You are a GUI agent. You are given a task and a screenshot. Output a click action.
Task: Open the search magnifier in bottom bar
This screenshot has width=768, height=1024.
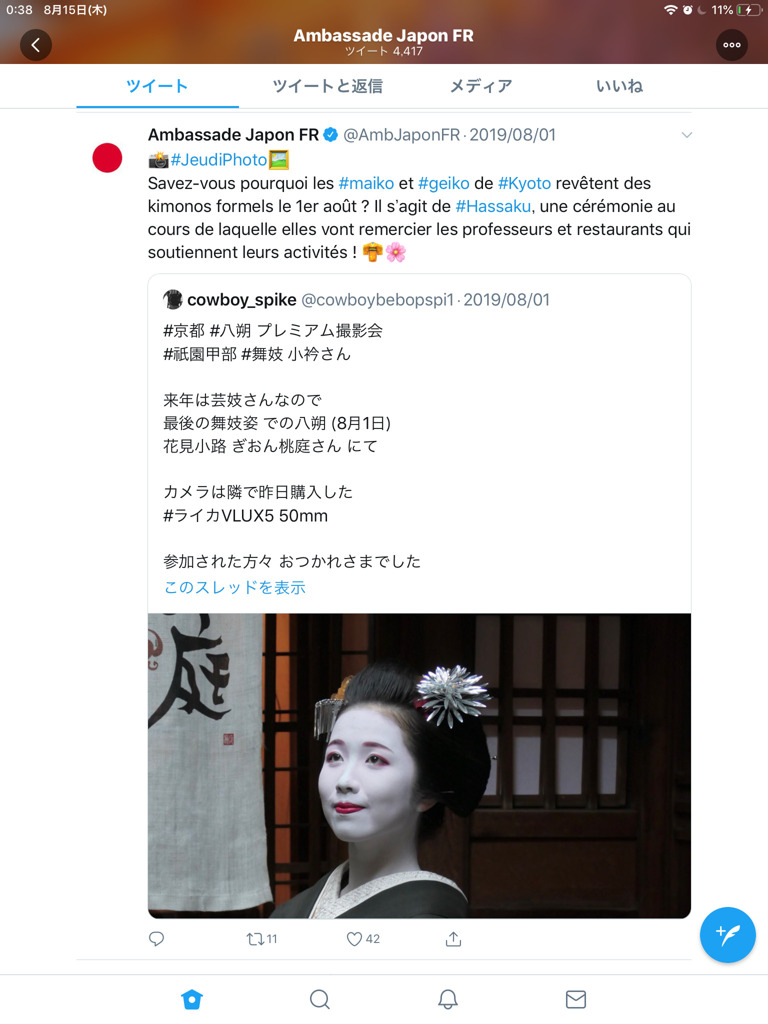[320, 999]
